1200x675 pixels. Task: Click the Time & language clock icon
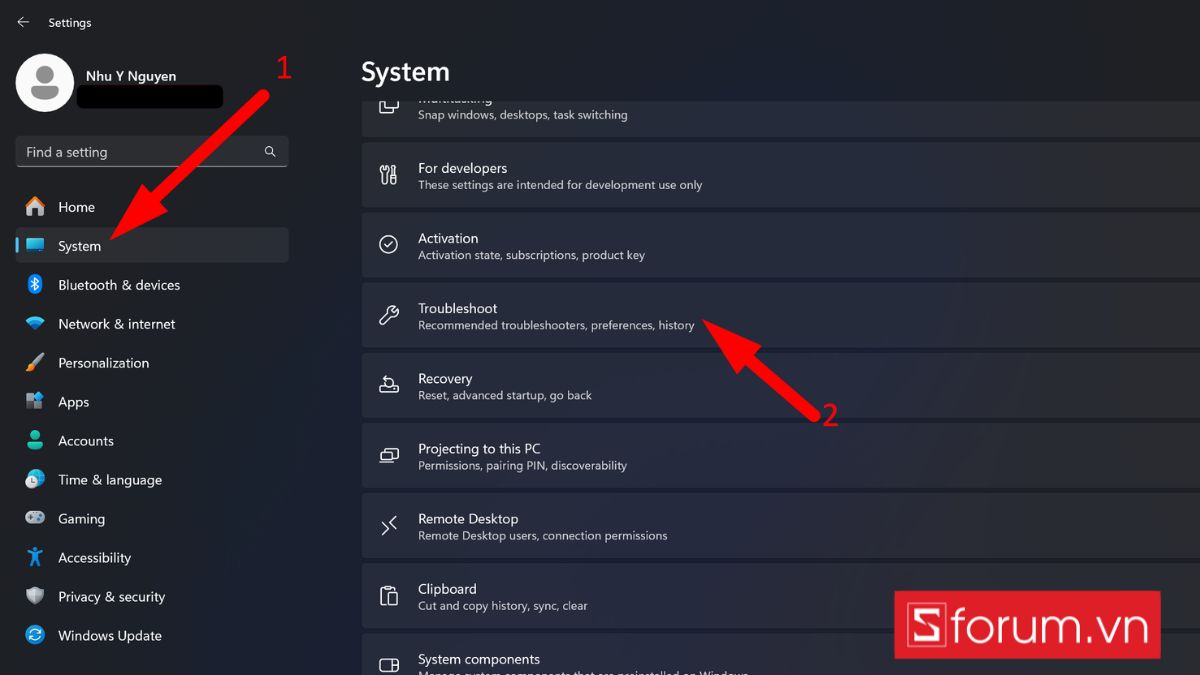tap(35, 480)
